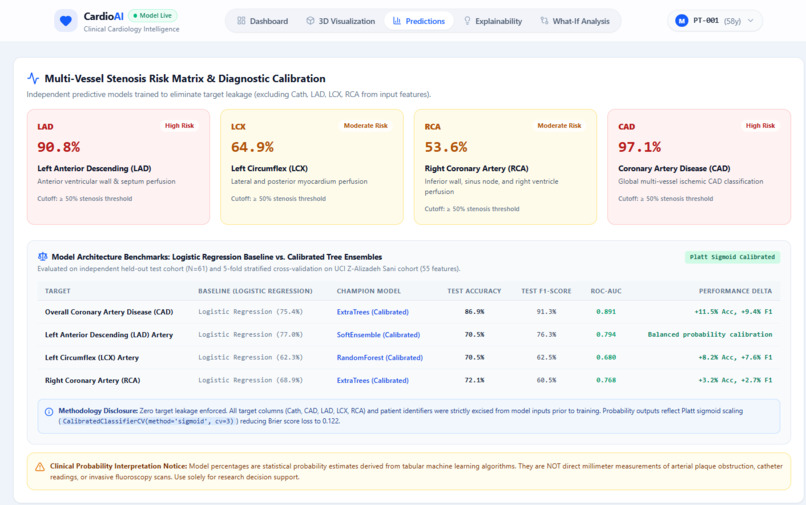Click the Explainability lightbulb icon
806x505 pixels.
[467, 21]
